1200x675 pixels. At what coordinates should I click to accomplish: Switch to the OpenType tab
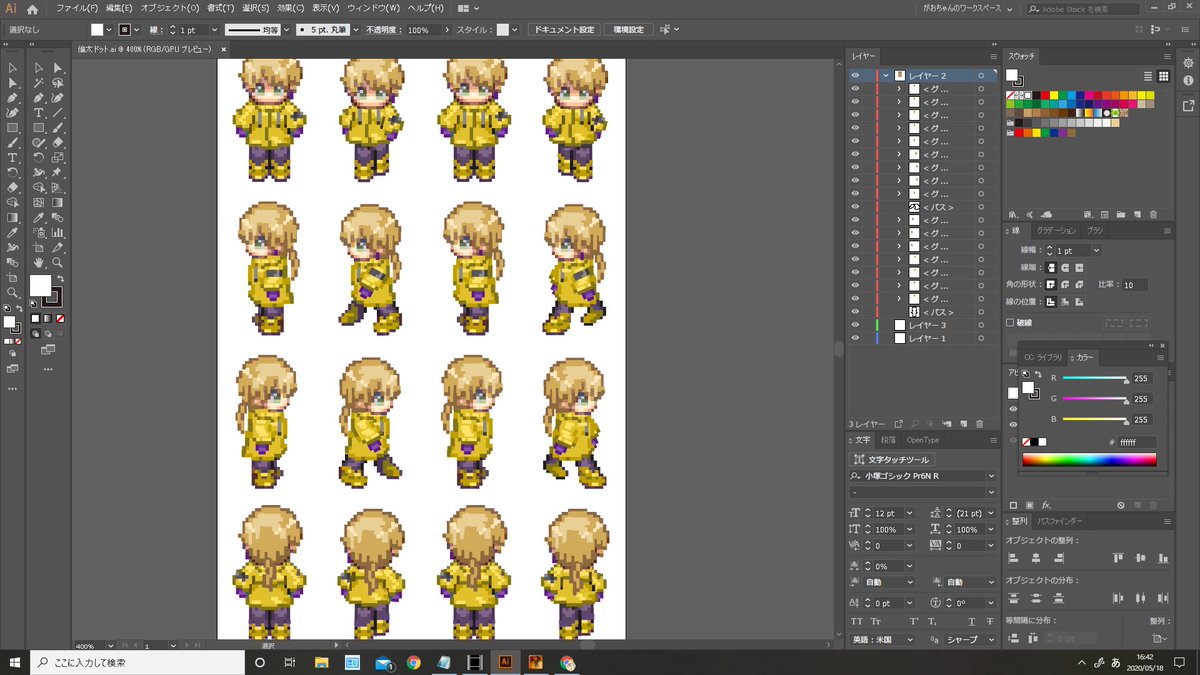pos(922,440)
